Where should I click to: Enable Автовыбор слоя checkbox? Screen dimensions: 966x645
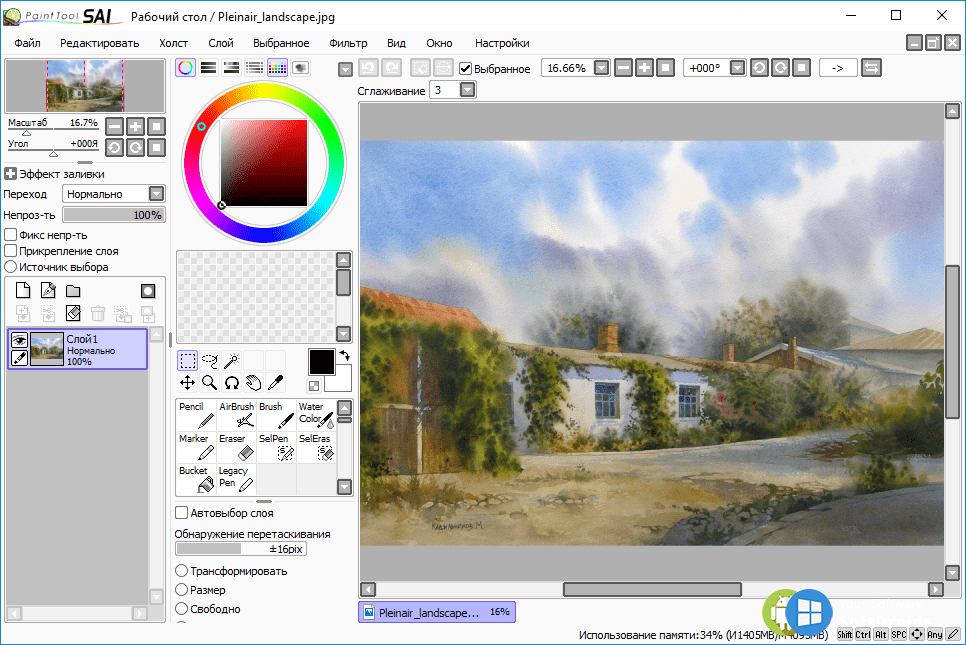click(182, 513)
